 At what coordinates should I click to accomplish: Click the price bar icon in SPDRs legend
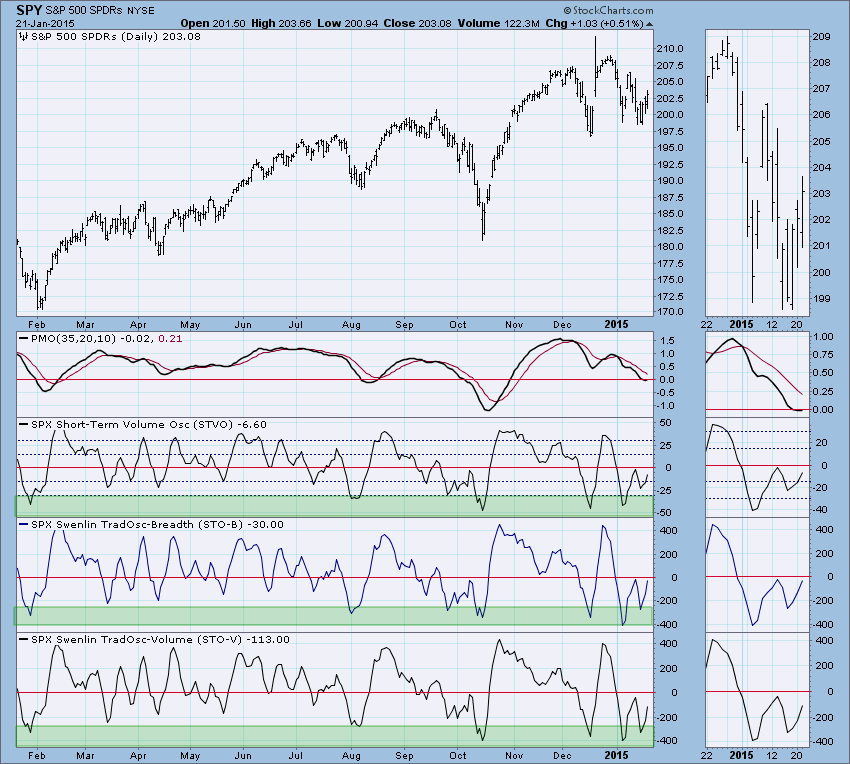23,37
